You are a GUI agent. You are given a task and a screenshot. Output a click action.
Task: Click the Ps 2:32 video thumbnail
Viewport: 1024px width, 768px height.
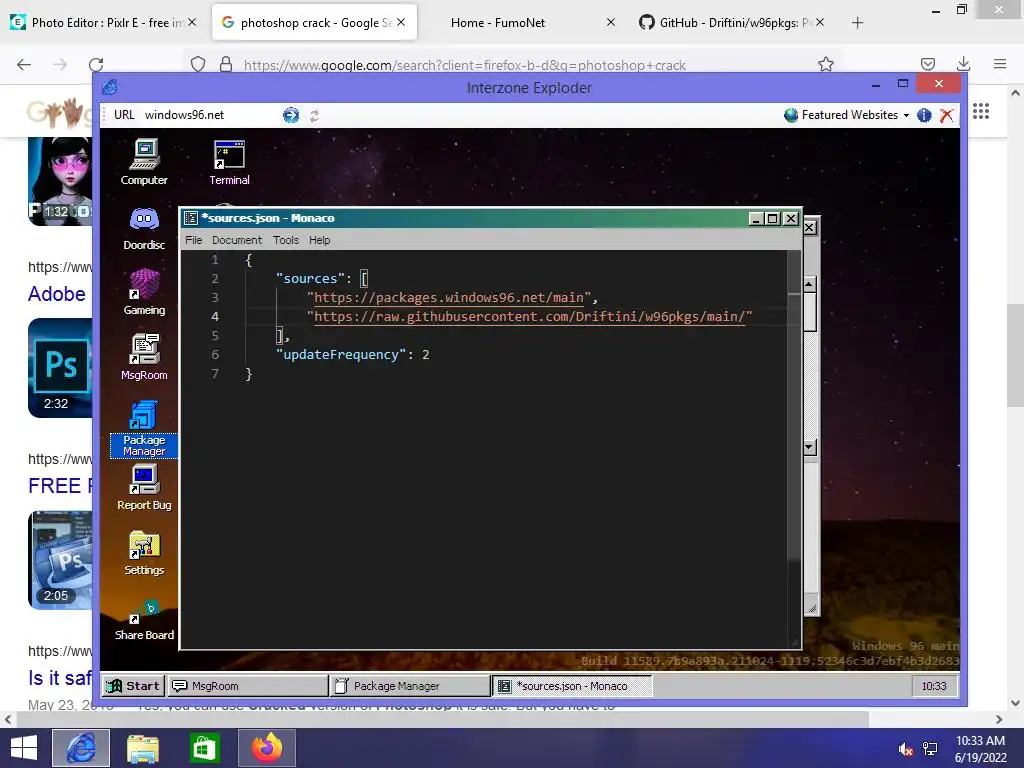click(x=60, y=368)
